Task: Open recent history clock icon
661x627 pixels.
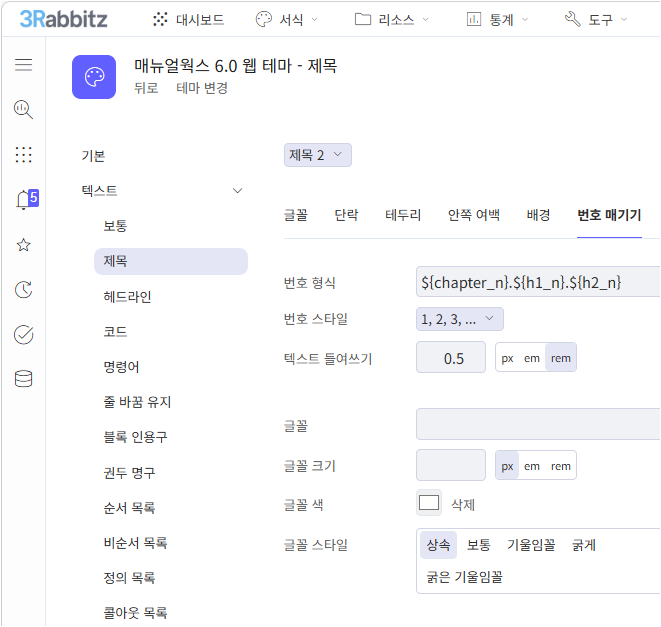Action: (24, 290)
